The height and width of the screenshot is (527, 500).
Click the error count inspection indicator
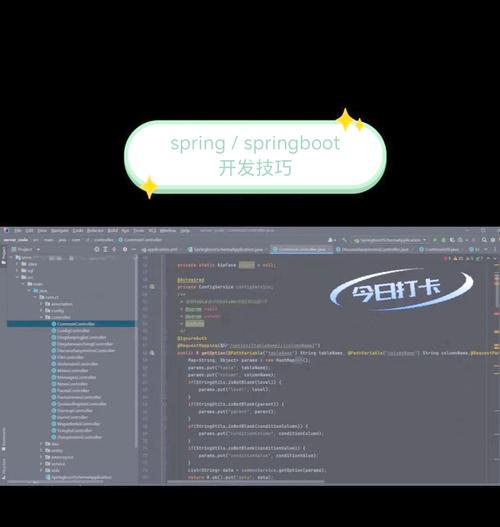click(448, 258)
